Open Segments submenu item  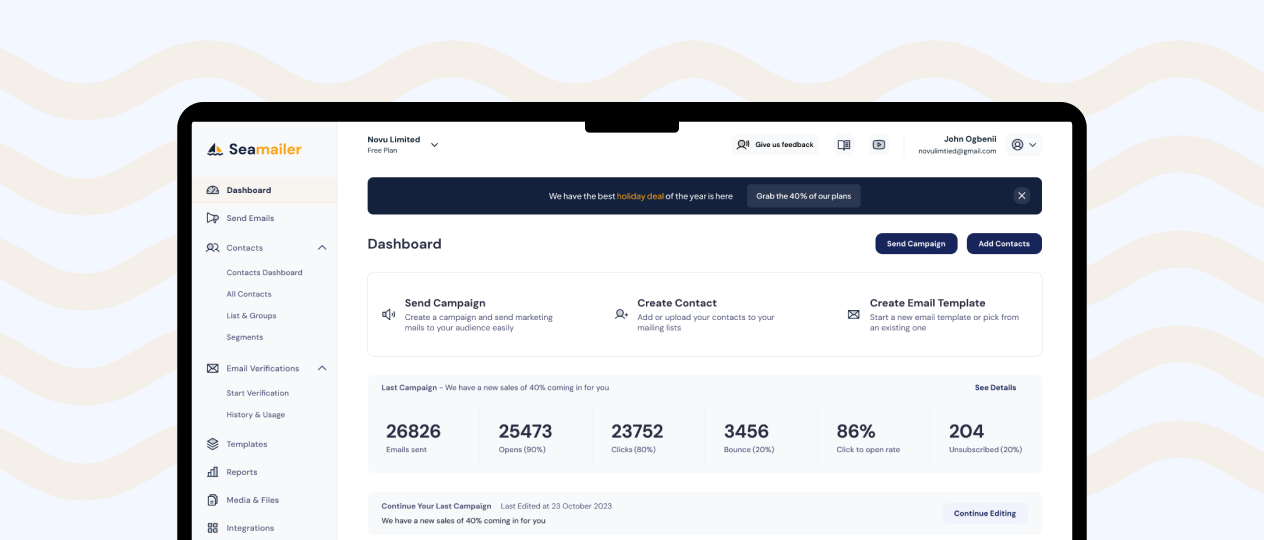(245, 337)
